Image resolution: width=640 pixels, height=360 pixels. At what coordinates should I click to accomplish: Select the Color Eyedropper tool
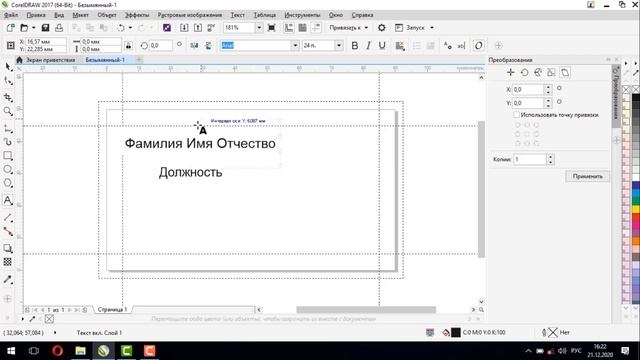8,280
